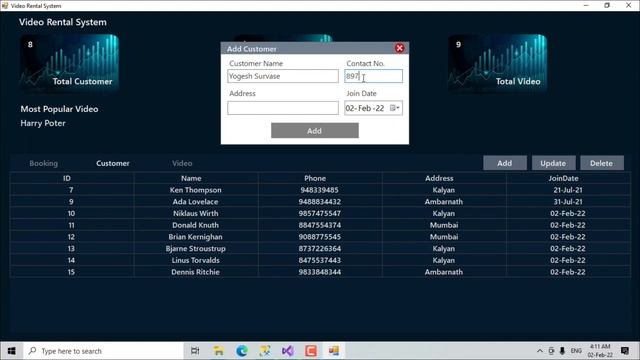This screenshot has width=640, height=360.
Task: Open the Video tab
Action: coord(182,163)
